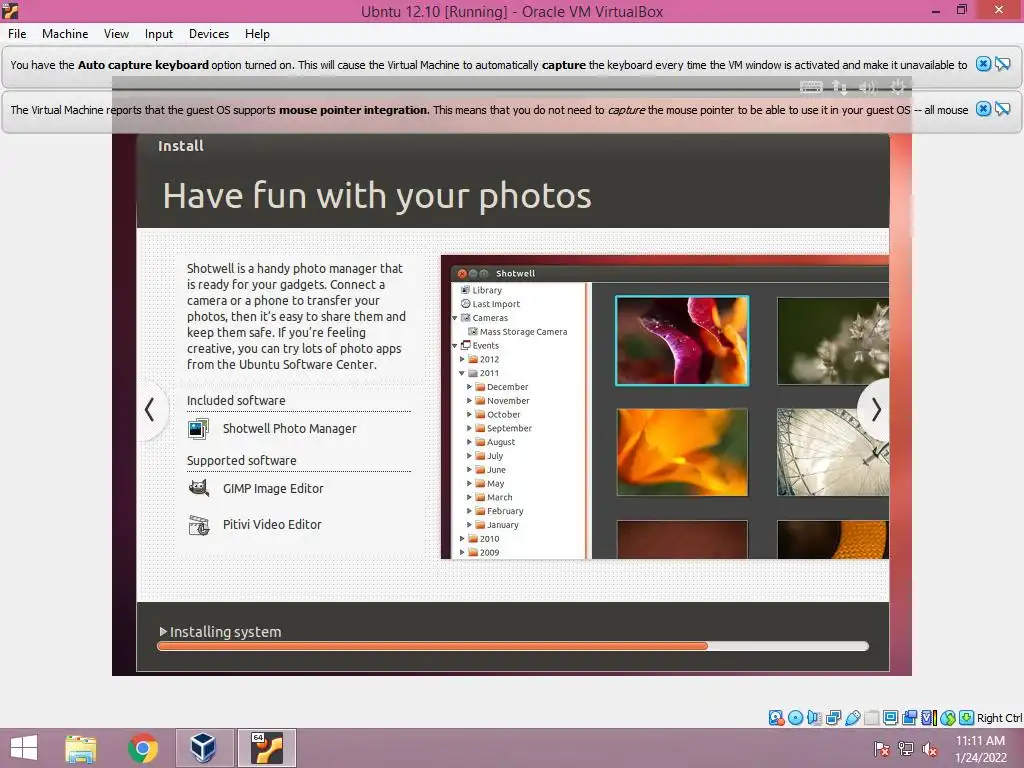This screenshot has height=768, width=1024.
Task: Click the optical disk status icon
Action: pos(795,718)
